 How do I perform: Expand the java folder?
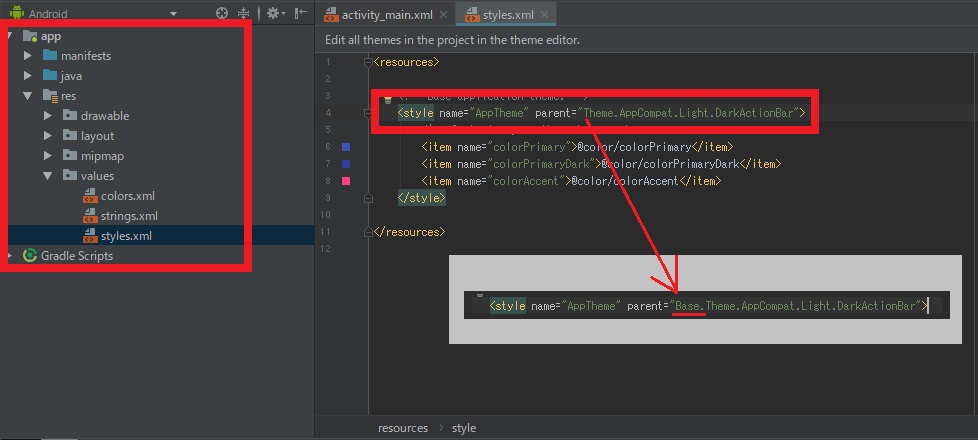(27, 76)
